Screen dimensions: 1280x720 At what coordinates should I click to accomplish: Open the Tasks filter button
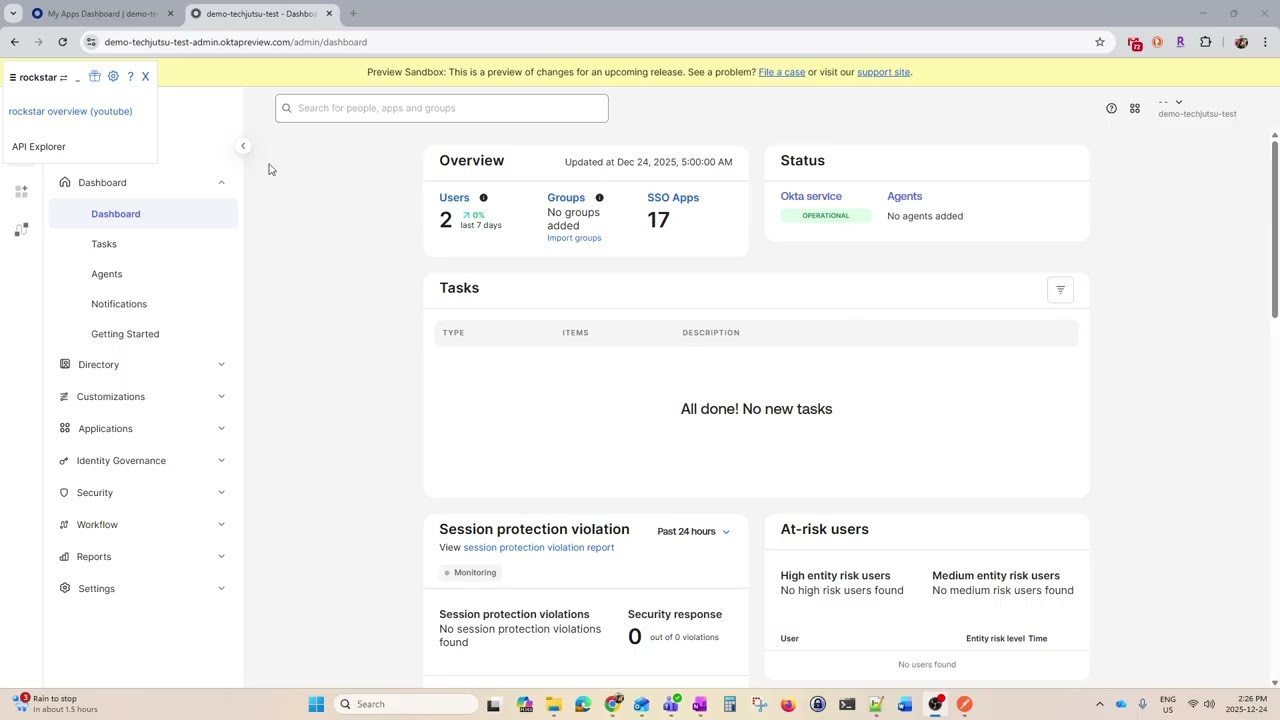(x=1061, y=290)
